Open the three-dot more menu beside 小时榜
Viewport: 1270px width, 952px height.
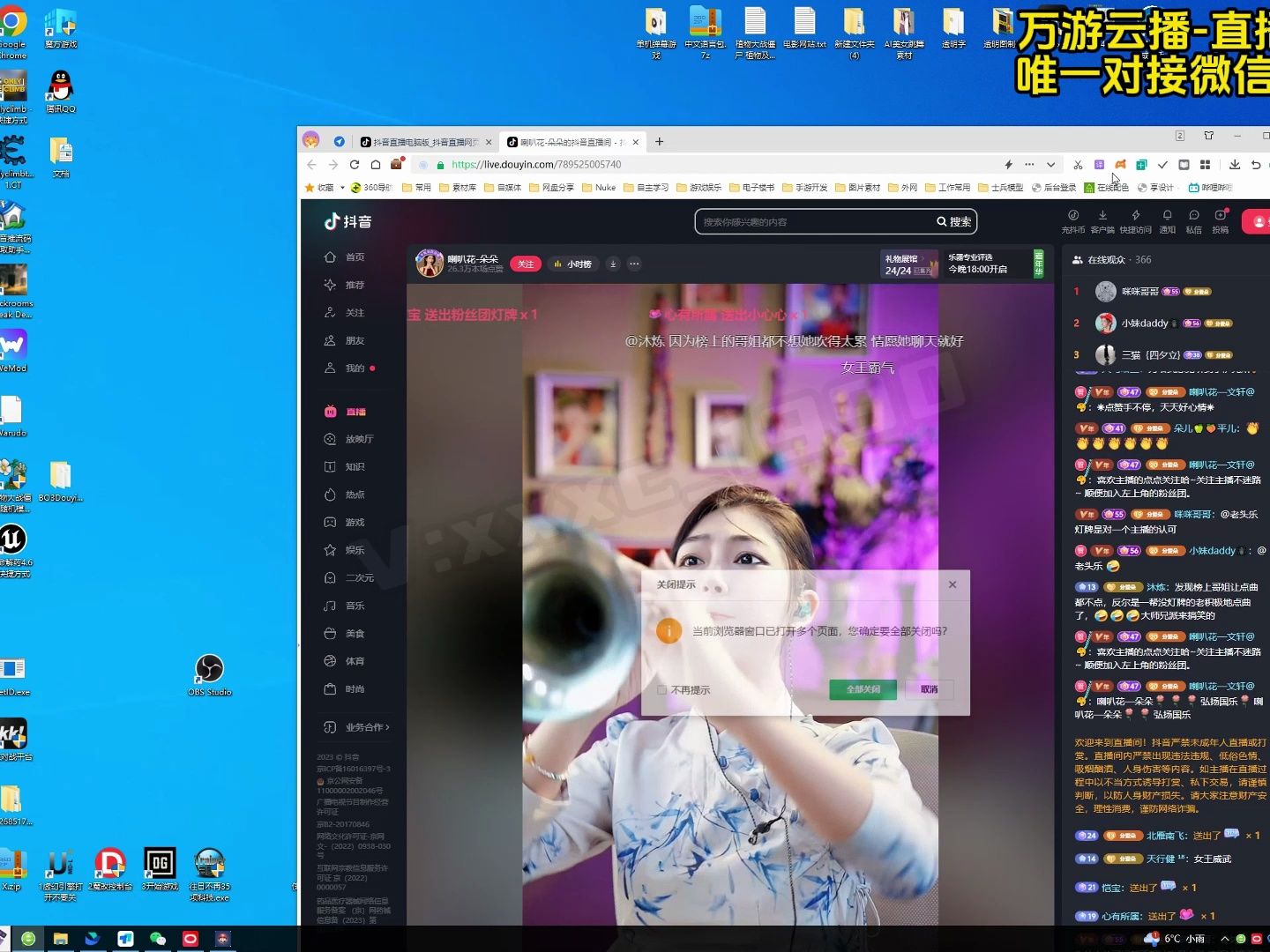[634, 264]
